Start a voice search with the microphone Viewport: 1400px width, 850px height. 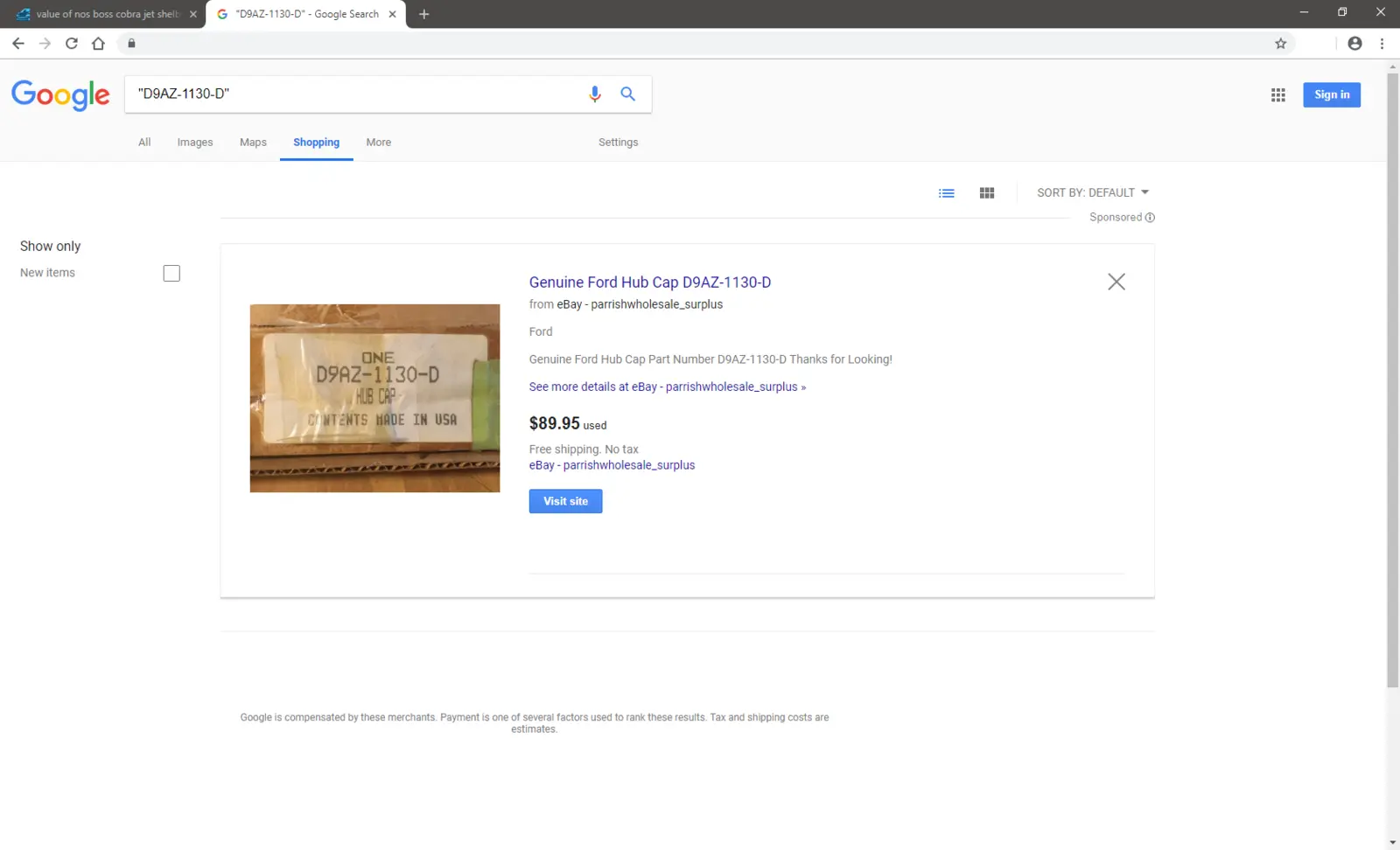[x=595, y=94]
